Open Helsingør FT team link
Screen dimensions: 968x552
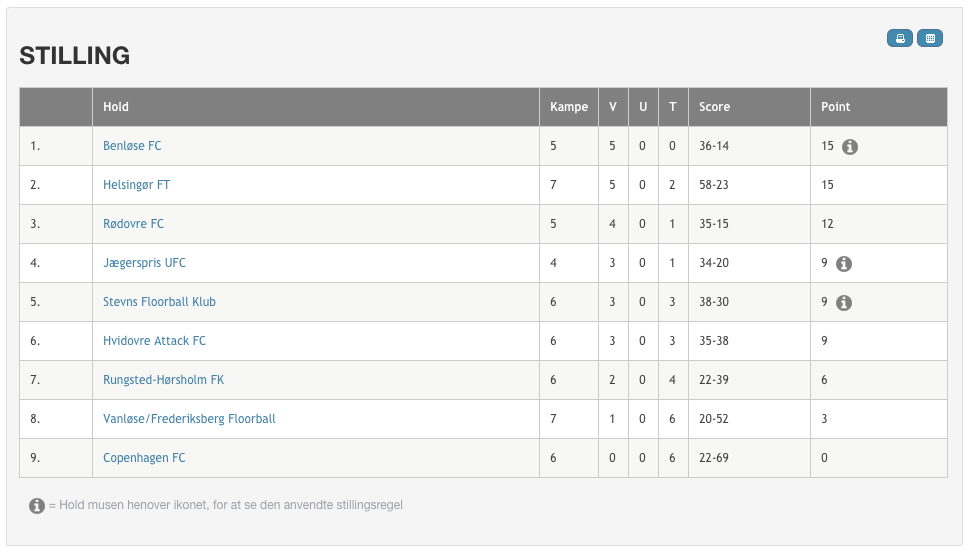pos(136,185)
